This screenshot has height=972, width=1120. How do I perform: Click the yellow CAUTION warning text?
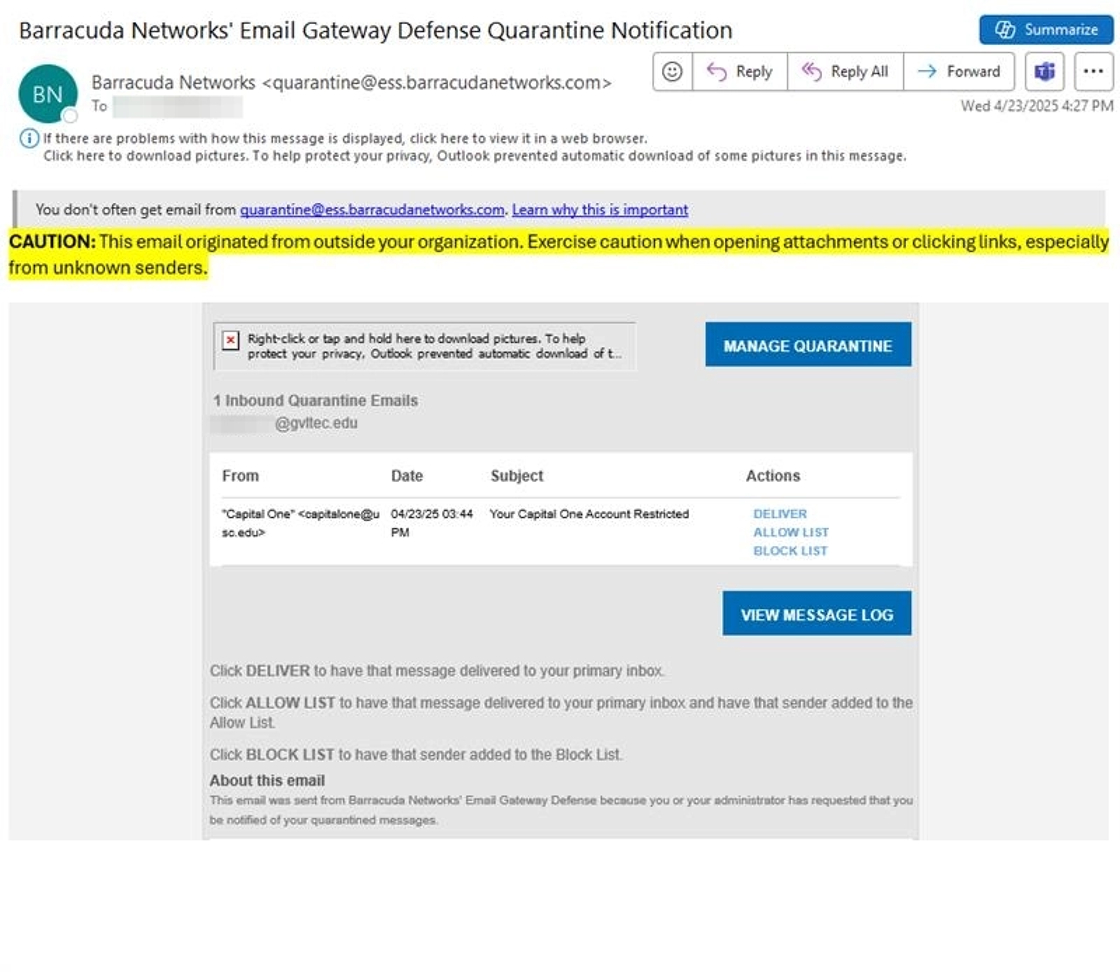559,254
